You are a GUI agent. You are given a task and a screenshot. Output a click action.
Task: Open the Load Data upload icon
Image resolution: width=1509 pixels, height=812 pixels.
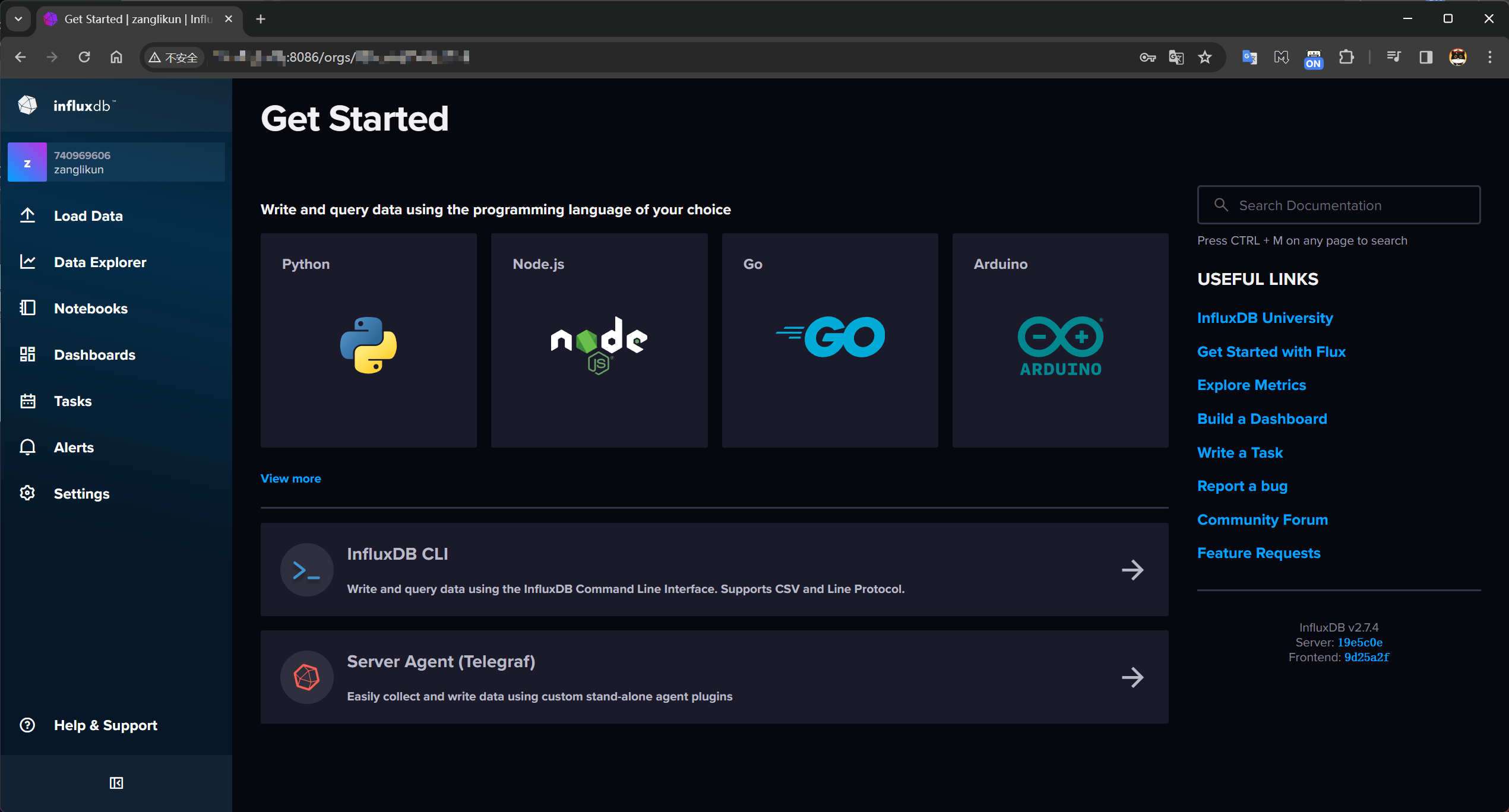click(x=27, y=215)
